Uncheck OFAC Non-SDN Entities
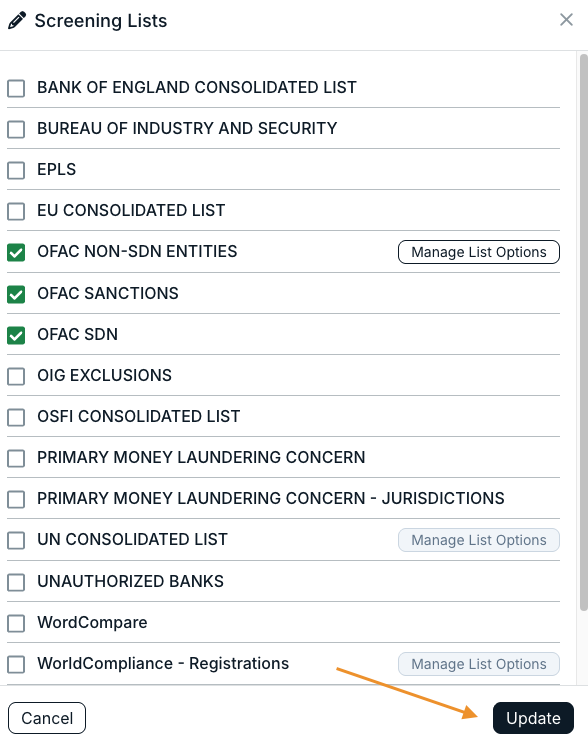The width and height of the screenshot is (588, 744). (16, 252)
